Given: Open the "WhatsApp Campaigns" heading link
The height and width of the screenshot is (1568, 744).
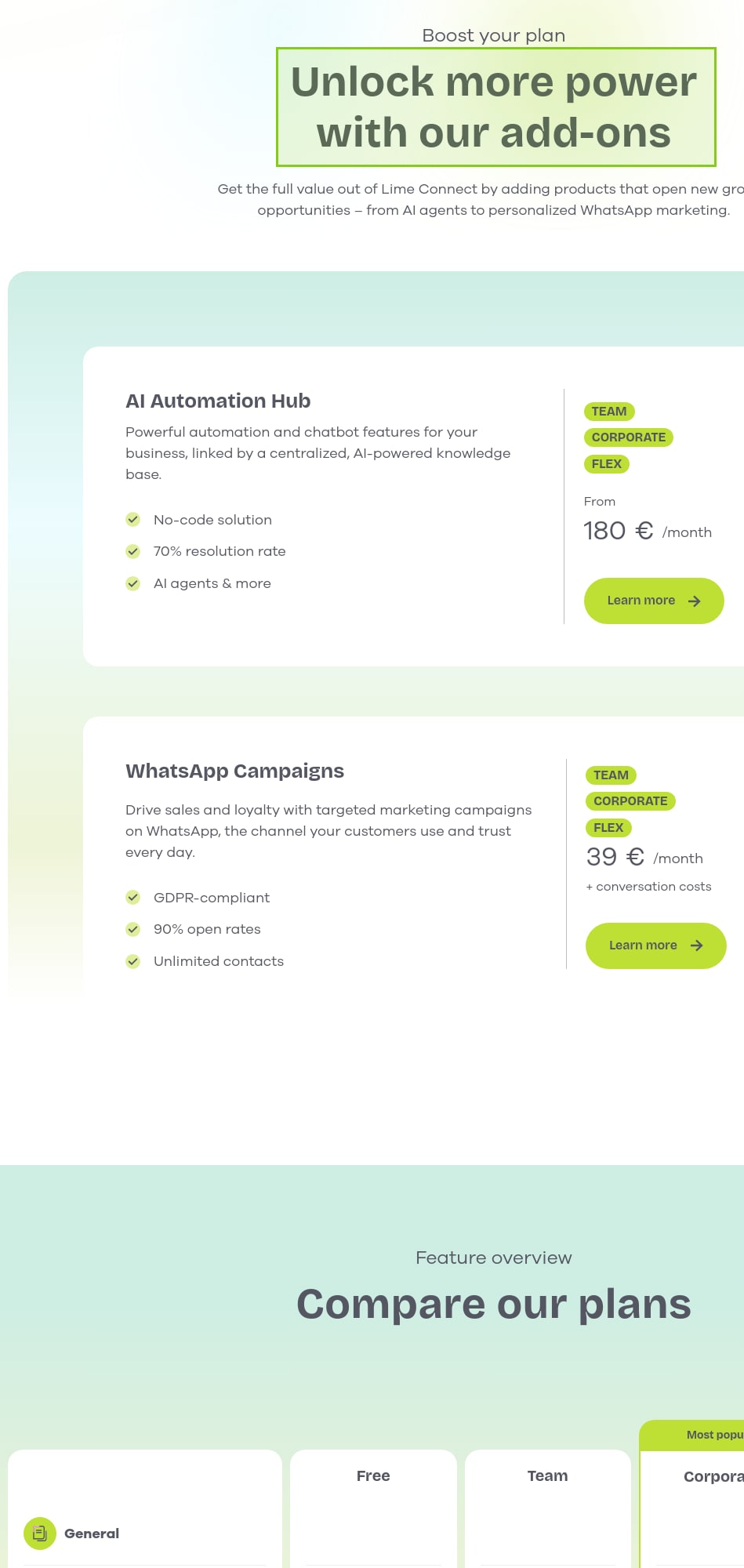Looking at the screenshot, I should (234, 771).
